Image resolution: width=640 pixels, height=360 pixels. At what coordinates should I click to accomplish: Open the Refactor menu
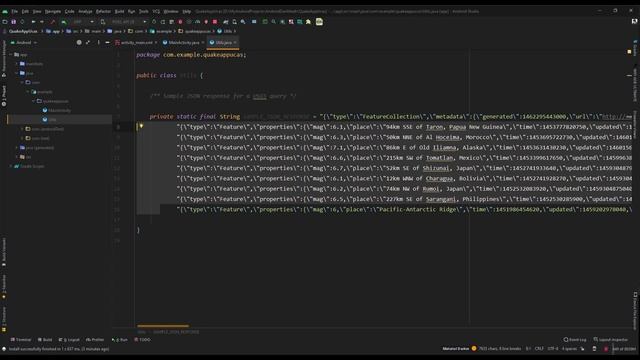click(103, 11)
